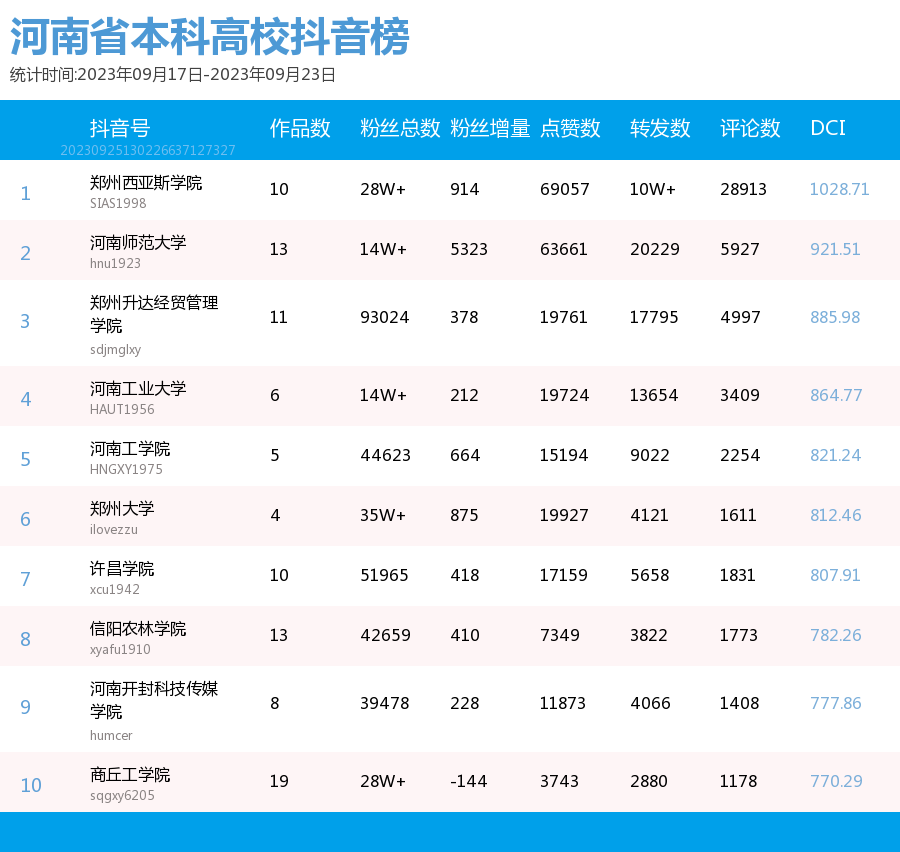Click the fan increase value 5323
Screen dimensions: 900x852
pyautogui.click(x=469, y=249)
